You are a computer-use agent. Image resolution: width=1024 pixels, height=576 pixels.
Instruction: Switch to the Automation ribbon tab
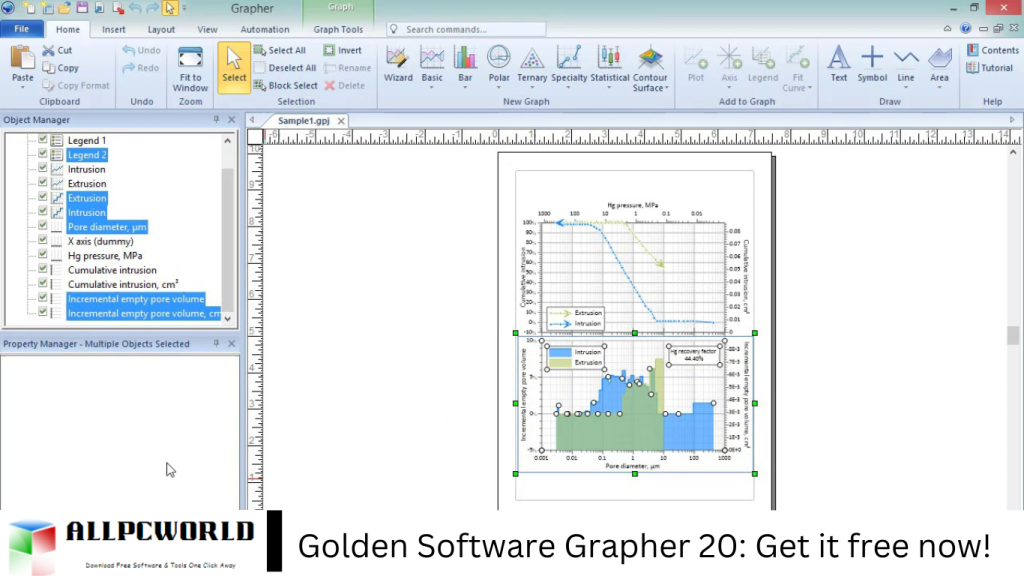tap(264, 29)
